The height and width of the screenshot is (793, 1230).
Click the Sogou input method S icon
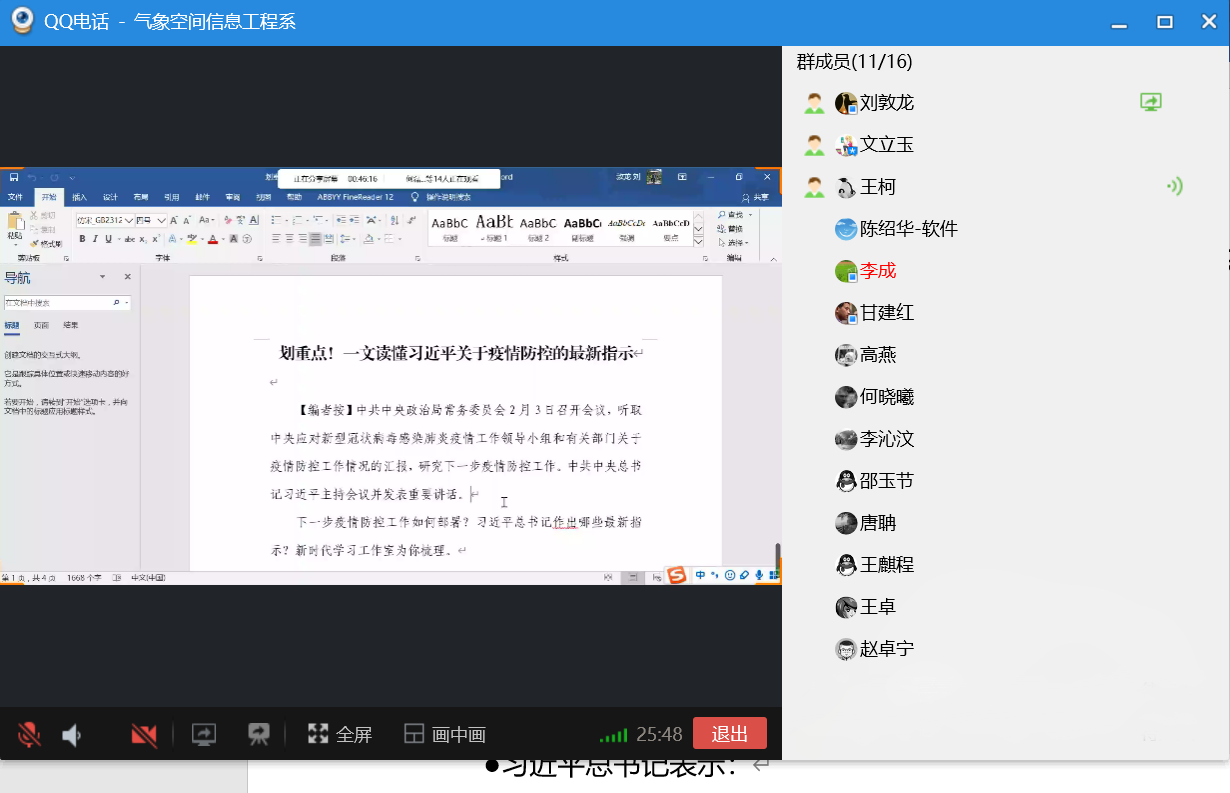coord(677,575)
